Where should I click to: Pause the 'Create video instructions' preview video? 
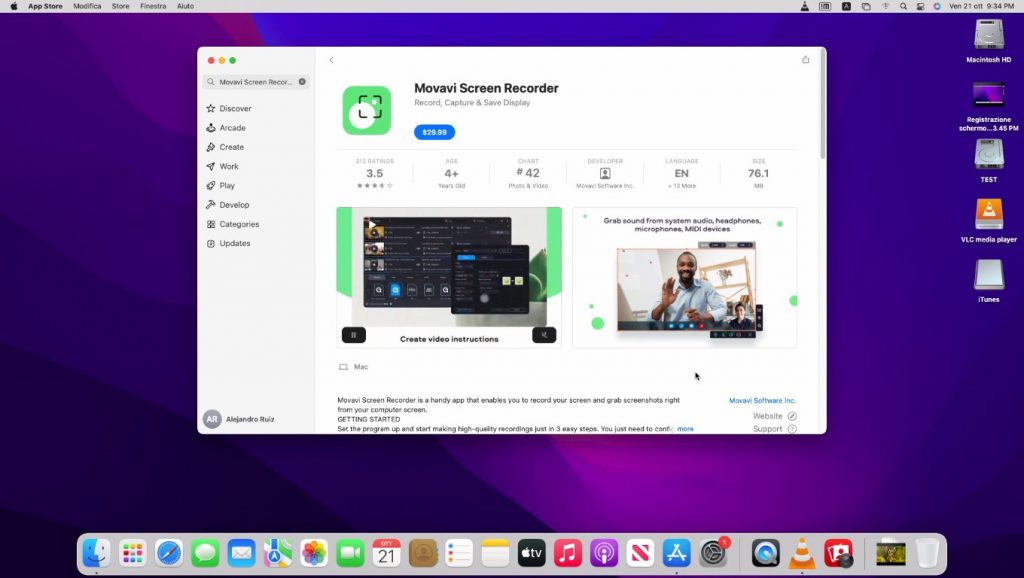(x=354, y=334)
